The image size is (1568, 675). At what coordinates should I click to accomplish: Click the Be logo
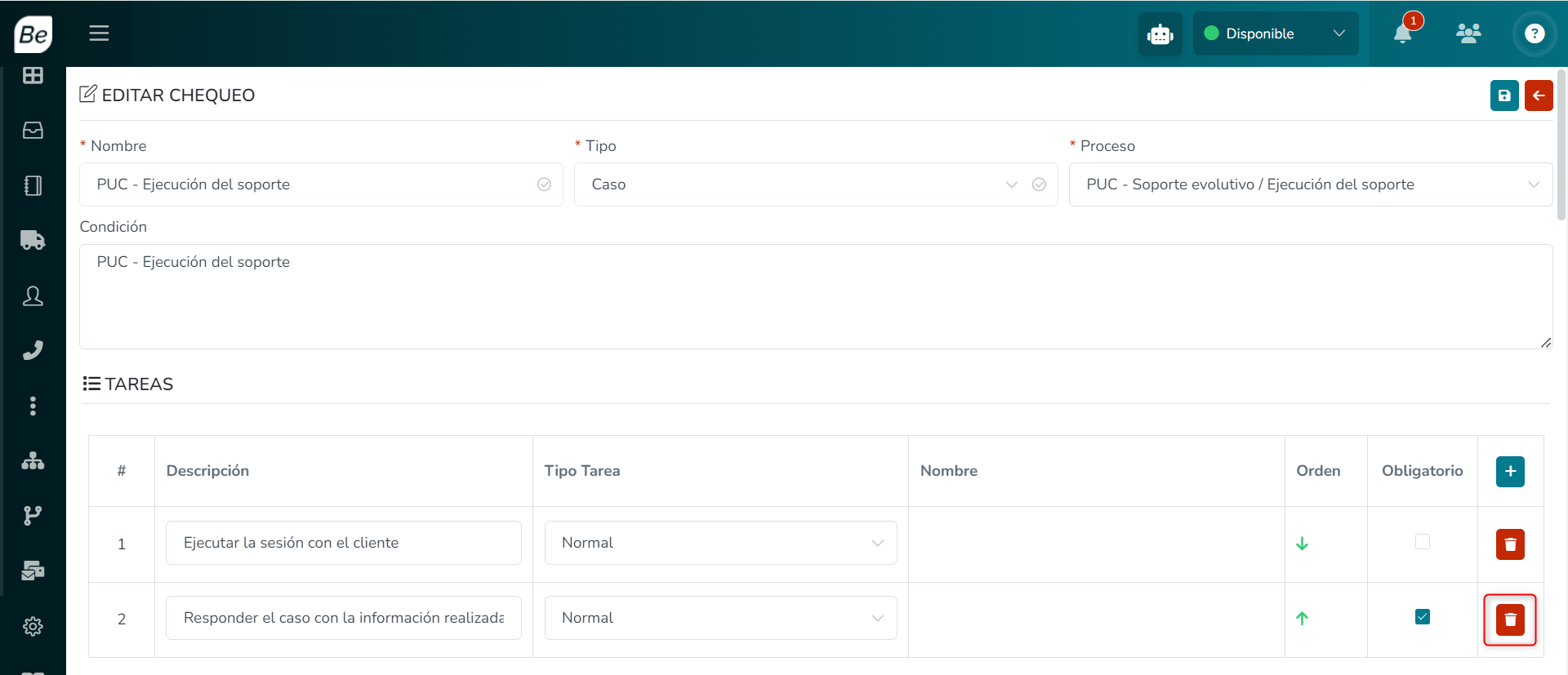click(x=33, y=34)
